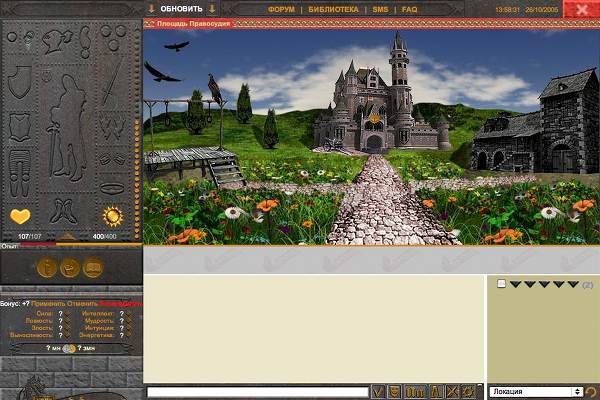Open the shield equipment slot
Image resolution: width=600 pixels, height=400 pixels.
[20, 82]
